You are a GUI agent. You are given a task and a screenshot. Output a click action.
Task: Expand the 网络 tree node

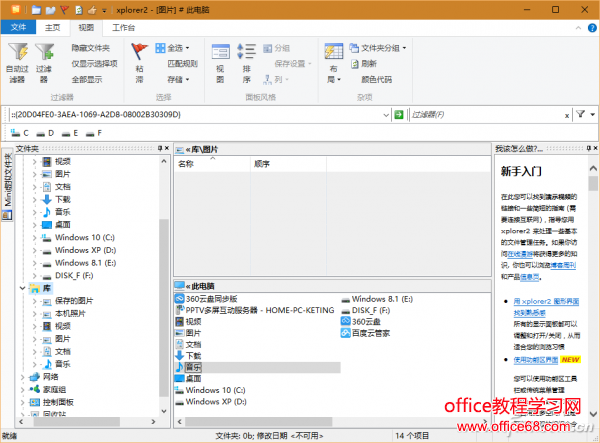click(x=23, y=377)
